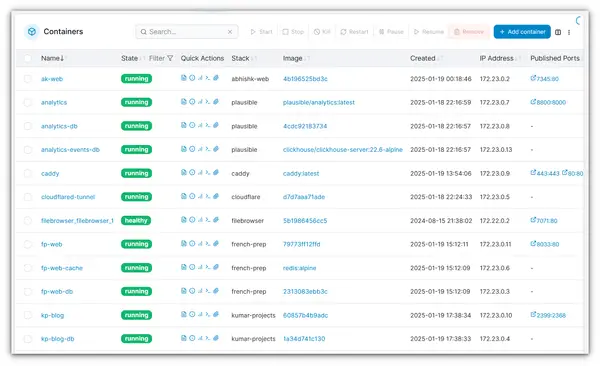This screenshot has width=600, height=366.
Task: Open stats icon for caddy container
Action: pyautogui.click(x=200, y=173)
